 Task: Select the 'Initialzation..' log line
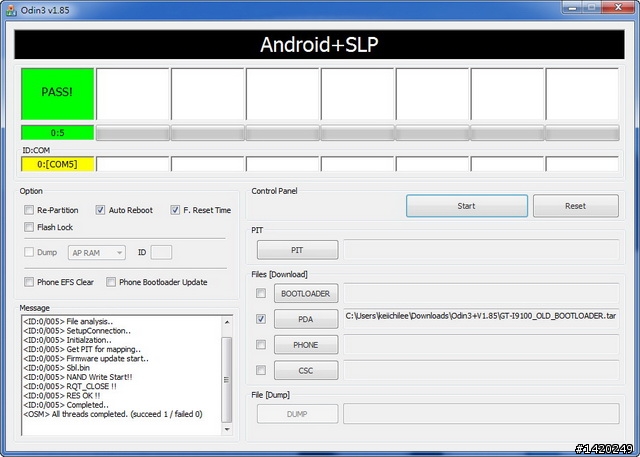(67, 340)
